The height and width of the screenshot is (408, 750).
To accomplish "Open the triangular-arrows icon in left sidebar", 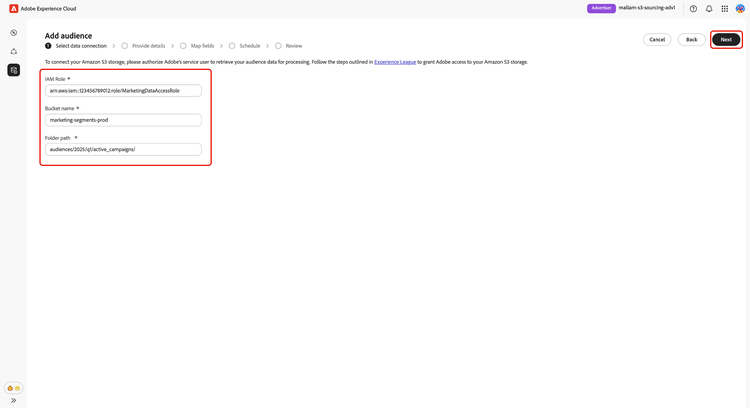I will [x=13, y=51].
